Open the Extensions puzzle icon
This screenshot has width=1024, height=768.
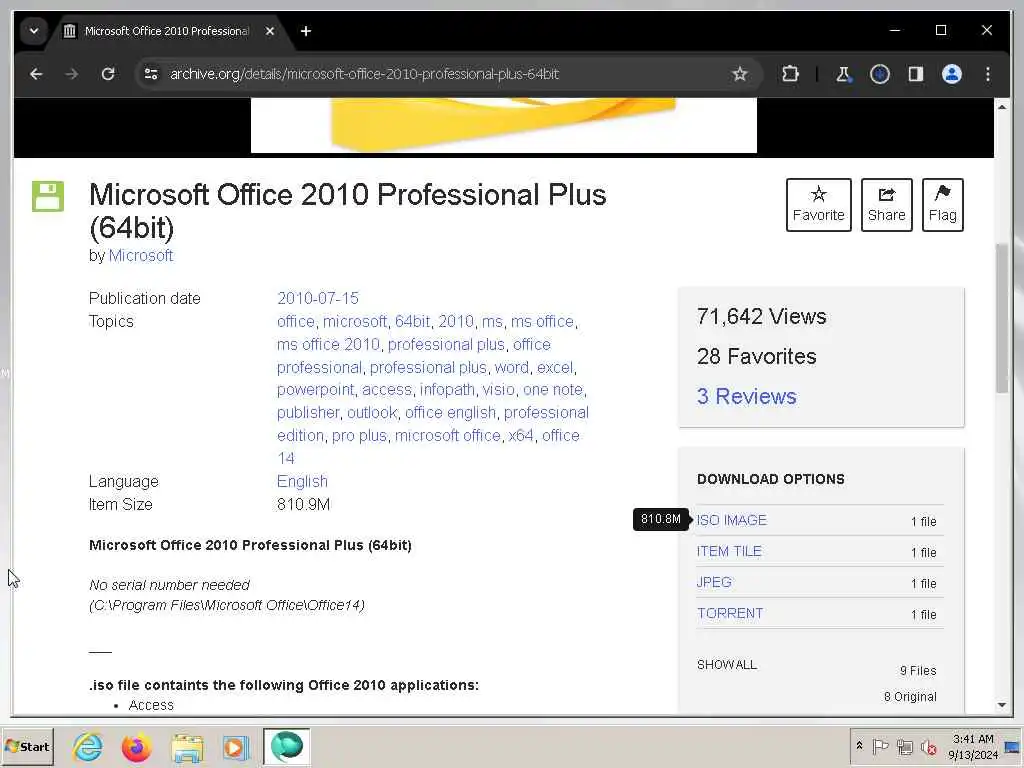click(x=790, y=74)
